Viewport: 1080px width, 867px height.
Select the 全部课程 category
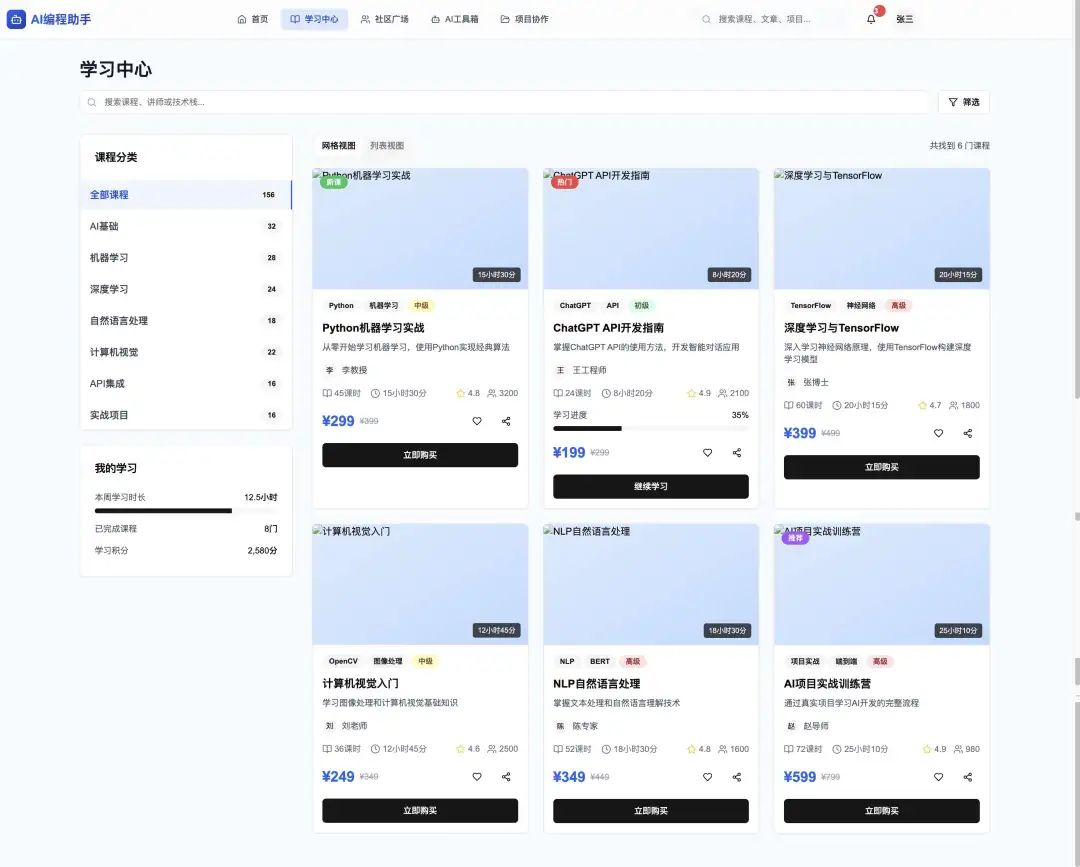186,195
